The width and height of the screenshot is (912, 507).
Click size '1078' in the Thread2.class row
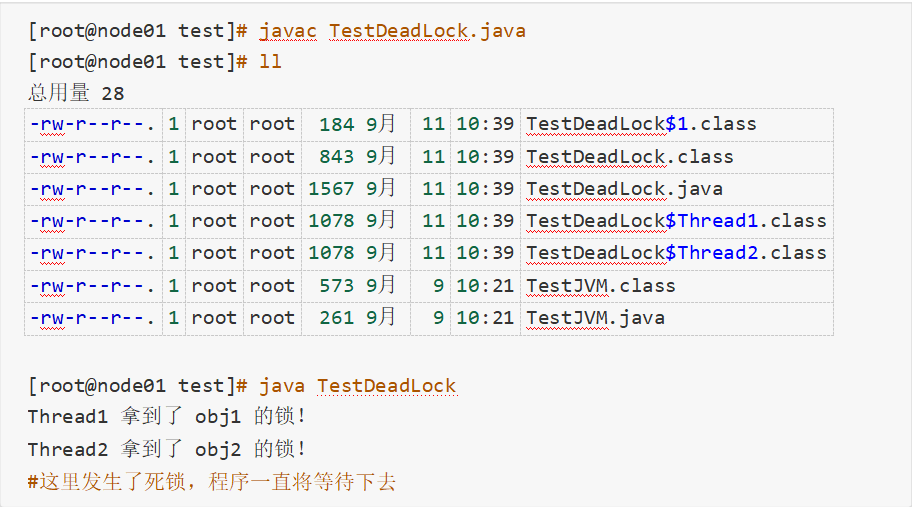coord(331,253)
